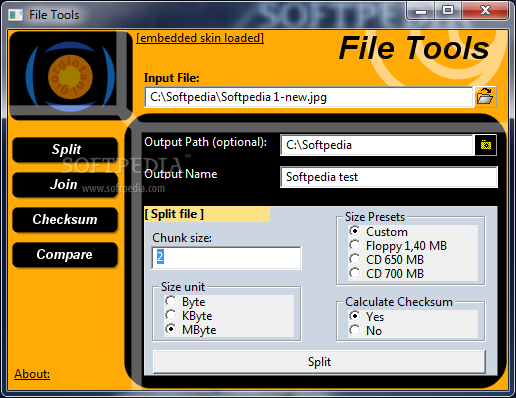Focus the Output Name field
Viewport: 516px width, 398px height.
click(389, 177)
